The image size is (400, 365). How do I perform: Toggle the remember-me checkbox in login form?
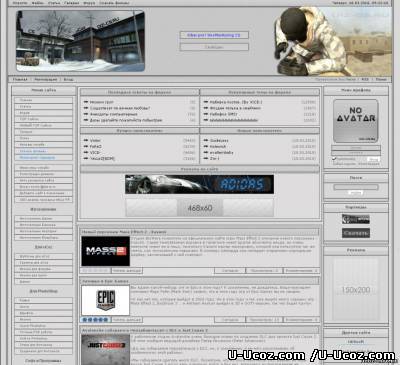click(x=334, y=159)
